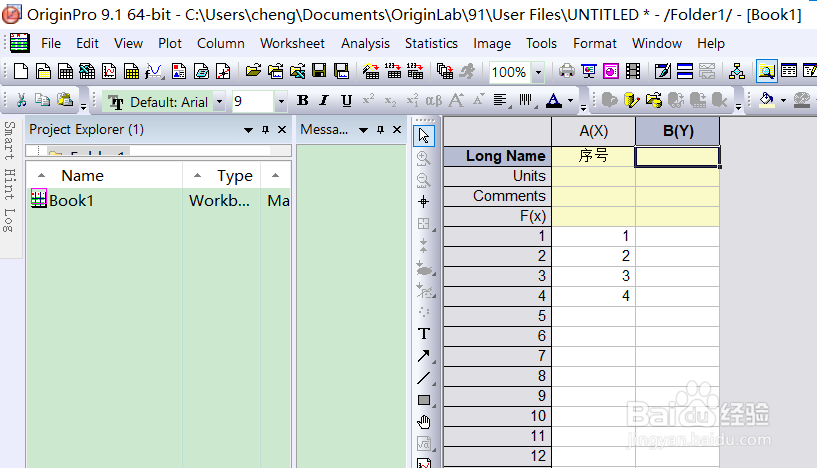Screen dimensions: 817x468
Task: Open text alignment options icon
Action: [x=500, y=101]
